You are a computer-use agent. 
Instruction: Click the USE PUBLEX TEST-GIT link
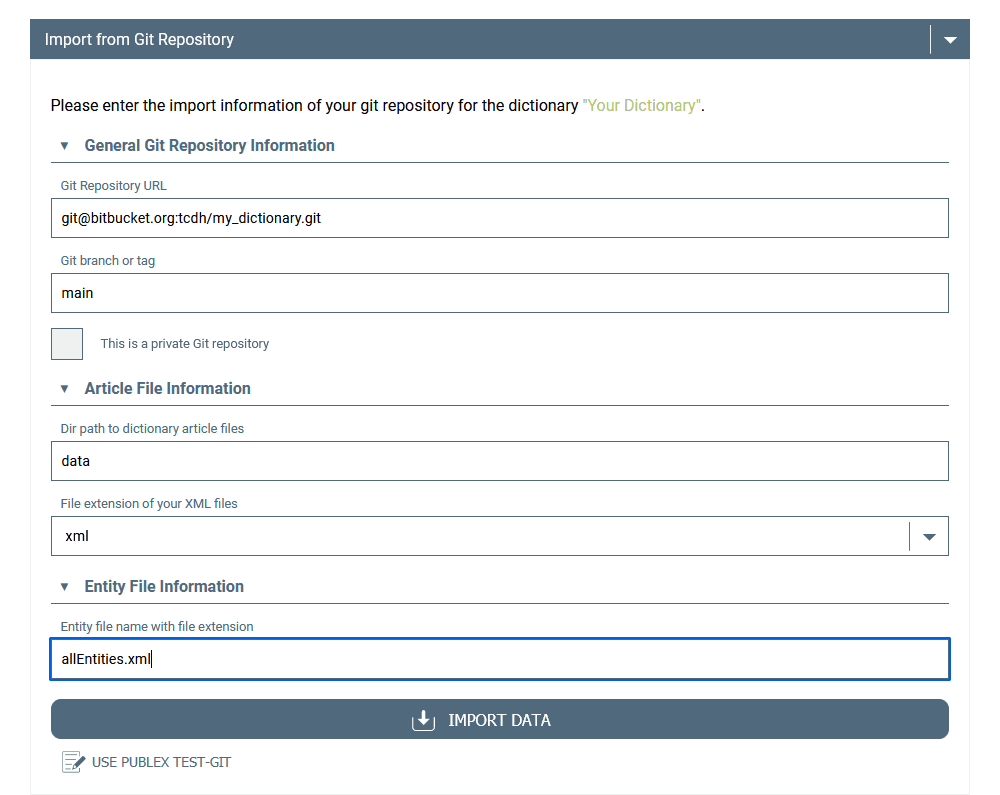[x=161, y=762]
